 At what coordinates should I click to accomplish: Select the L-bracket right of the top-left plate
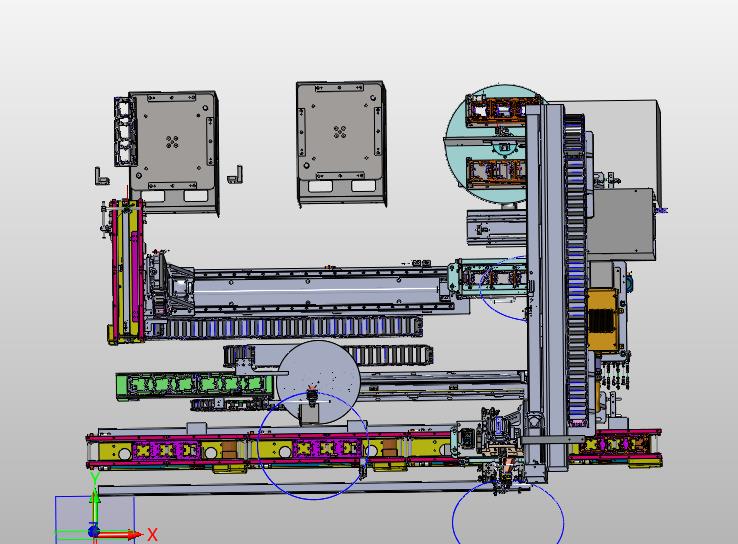(x=235, y=175)
